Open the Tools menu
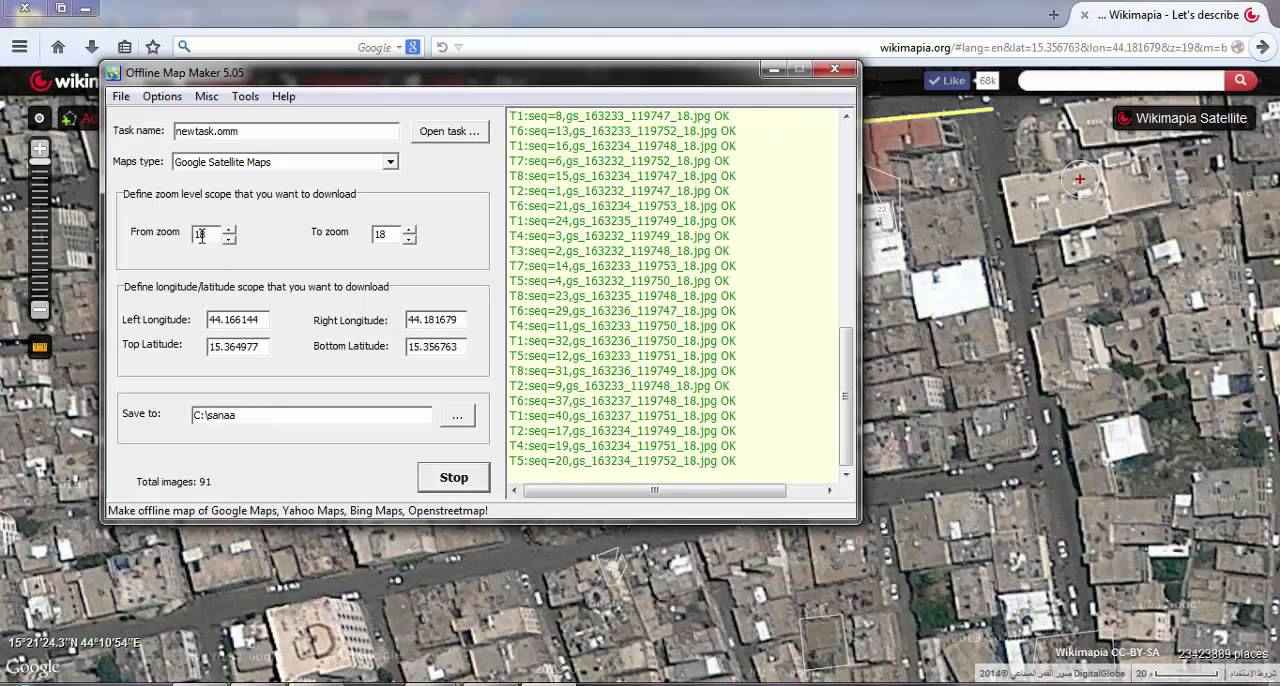Image resolution: width=1280 pixels, height=686 pixels. click(x=245, y=97)
